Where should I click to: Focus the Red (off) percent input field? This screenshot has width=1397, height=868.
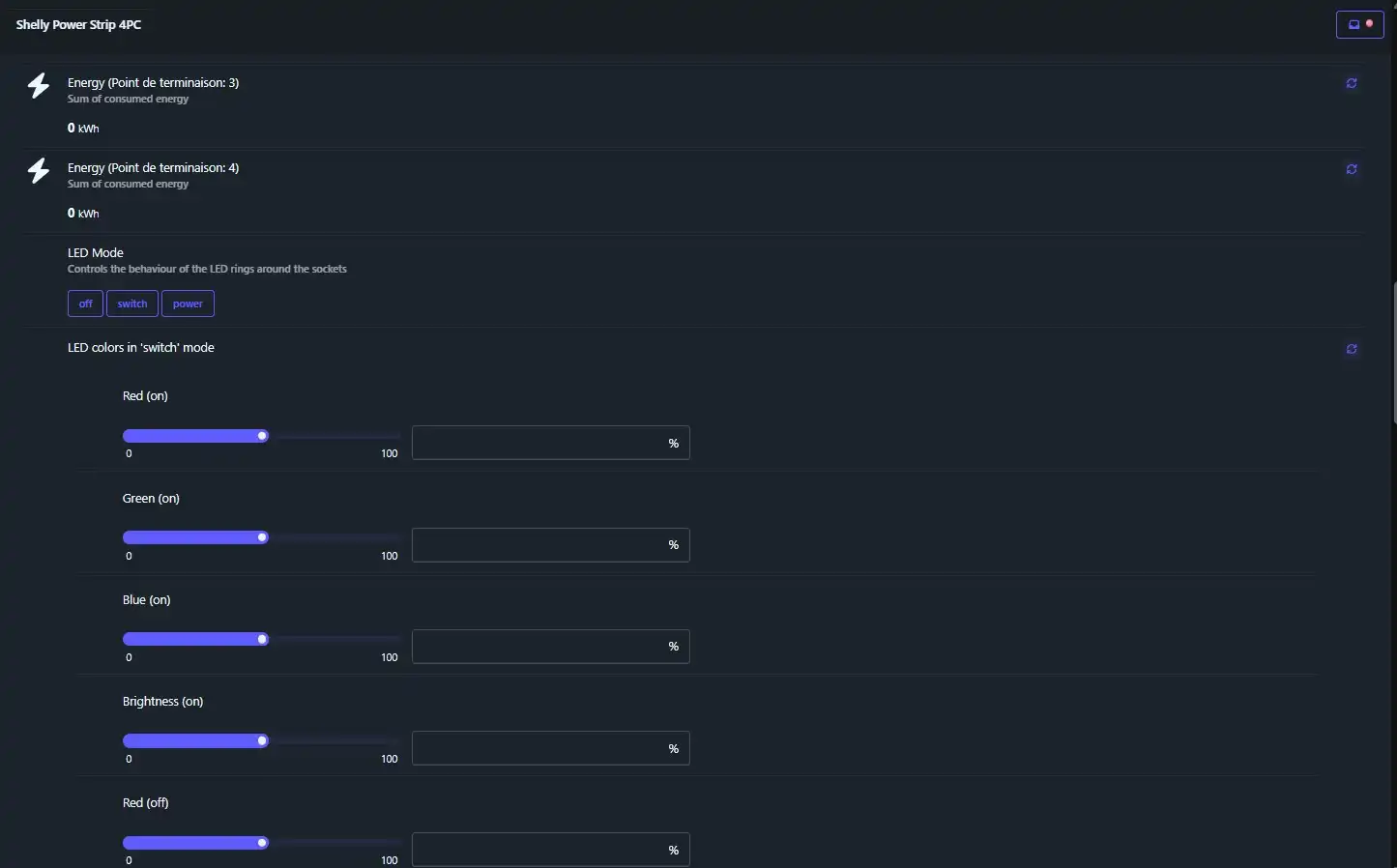[x=538, y=850]
